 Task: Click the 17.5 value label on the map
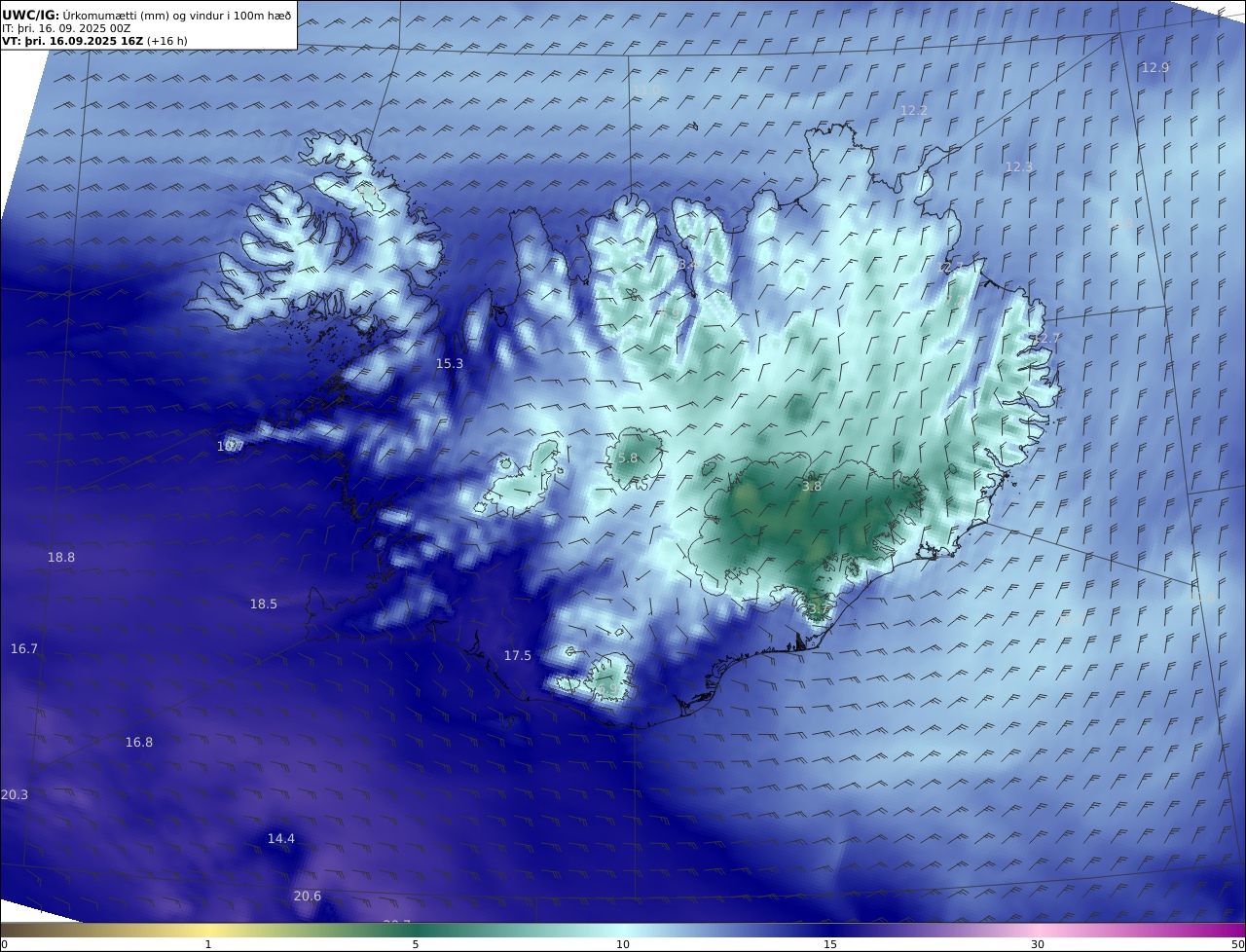click(518, 656)
